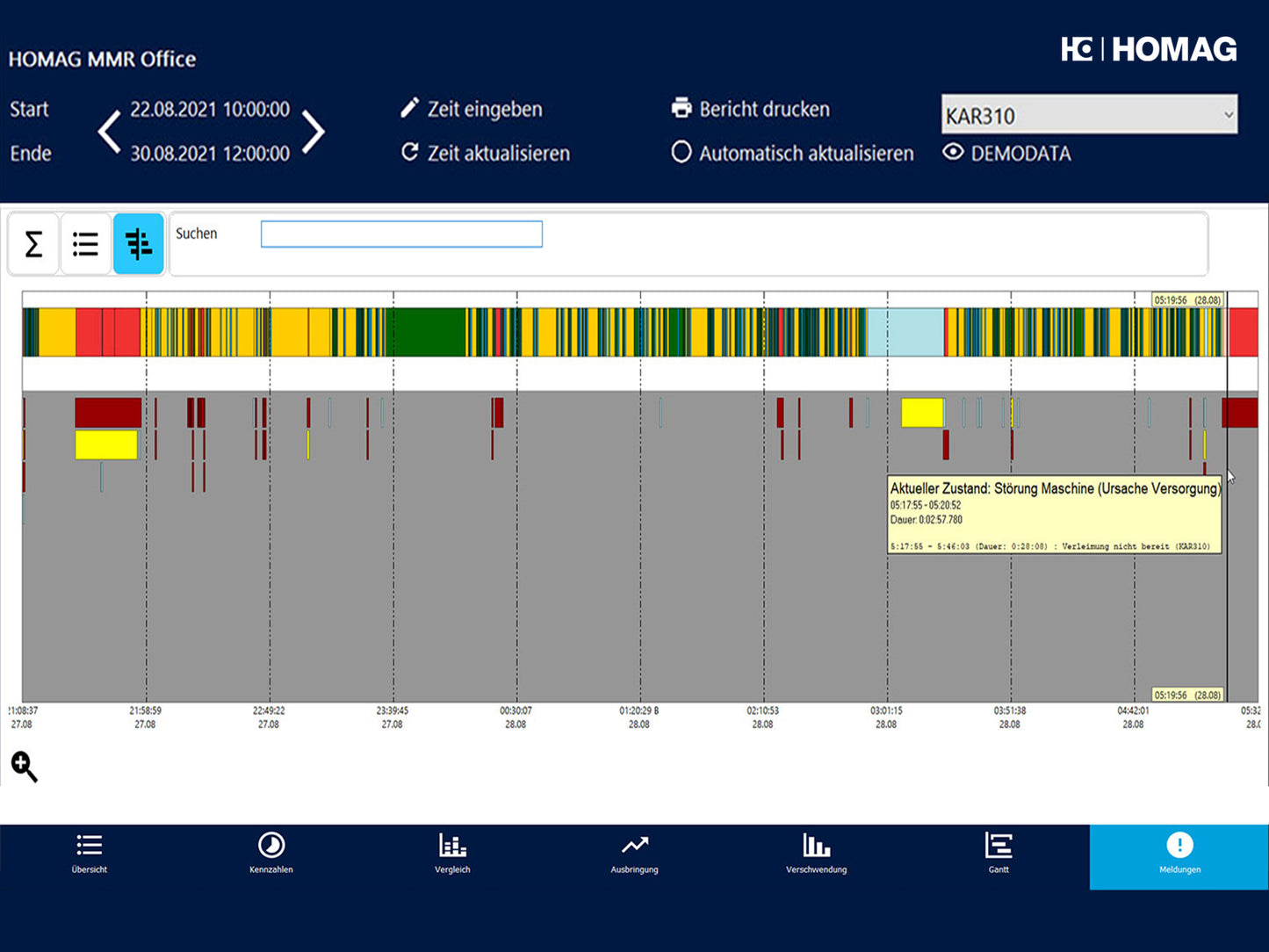Enable Automatisch aktualisieren radio option
Viewport: 1269px width, 952px height.
tap(681, 152)
